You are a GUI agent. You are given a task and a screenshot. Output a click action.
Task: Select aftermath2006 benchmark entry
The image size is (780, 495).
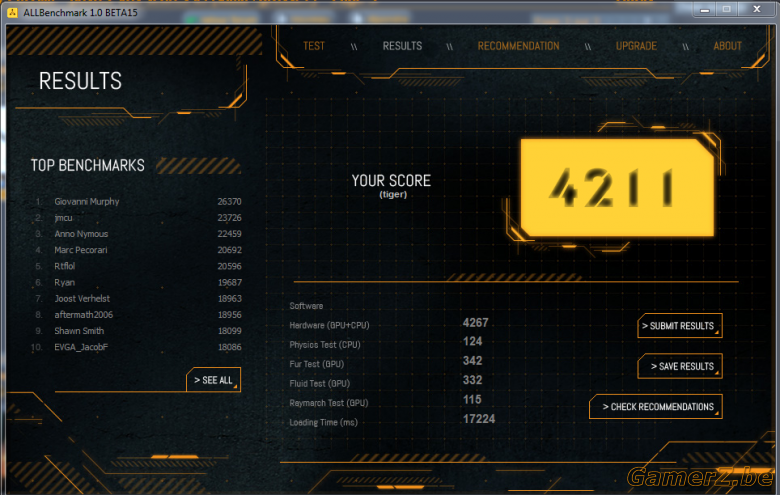click(84, 314)
